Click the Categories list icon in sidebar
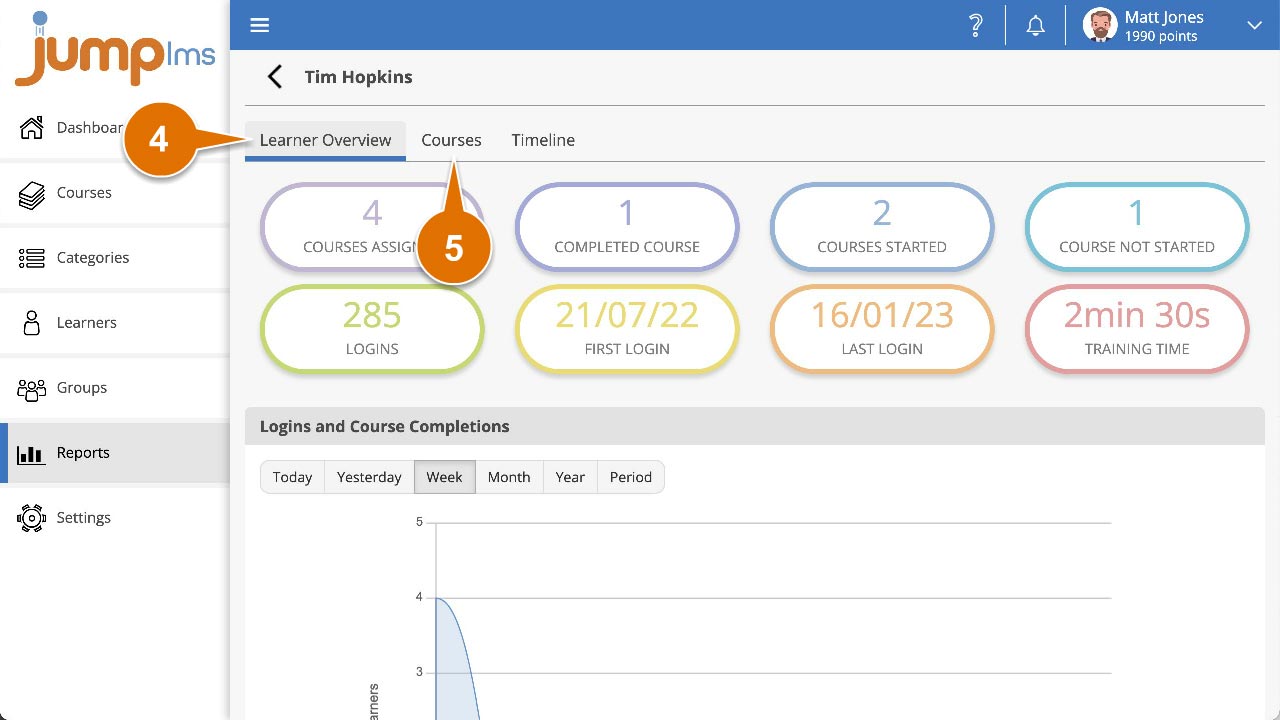Image resolution: width=1280 pixels, height=720 pixels. [x=32, y=258]
